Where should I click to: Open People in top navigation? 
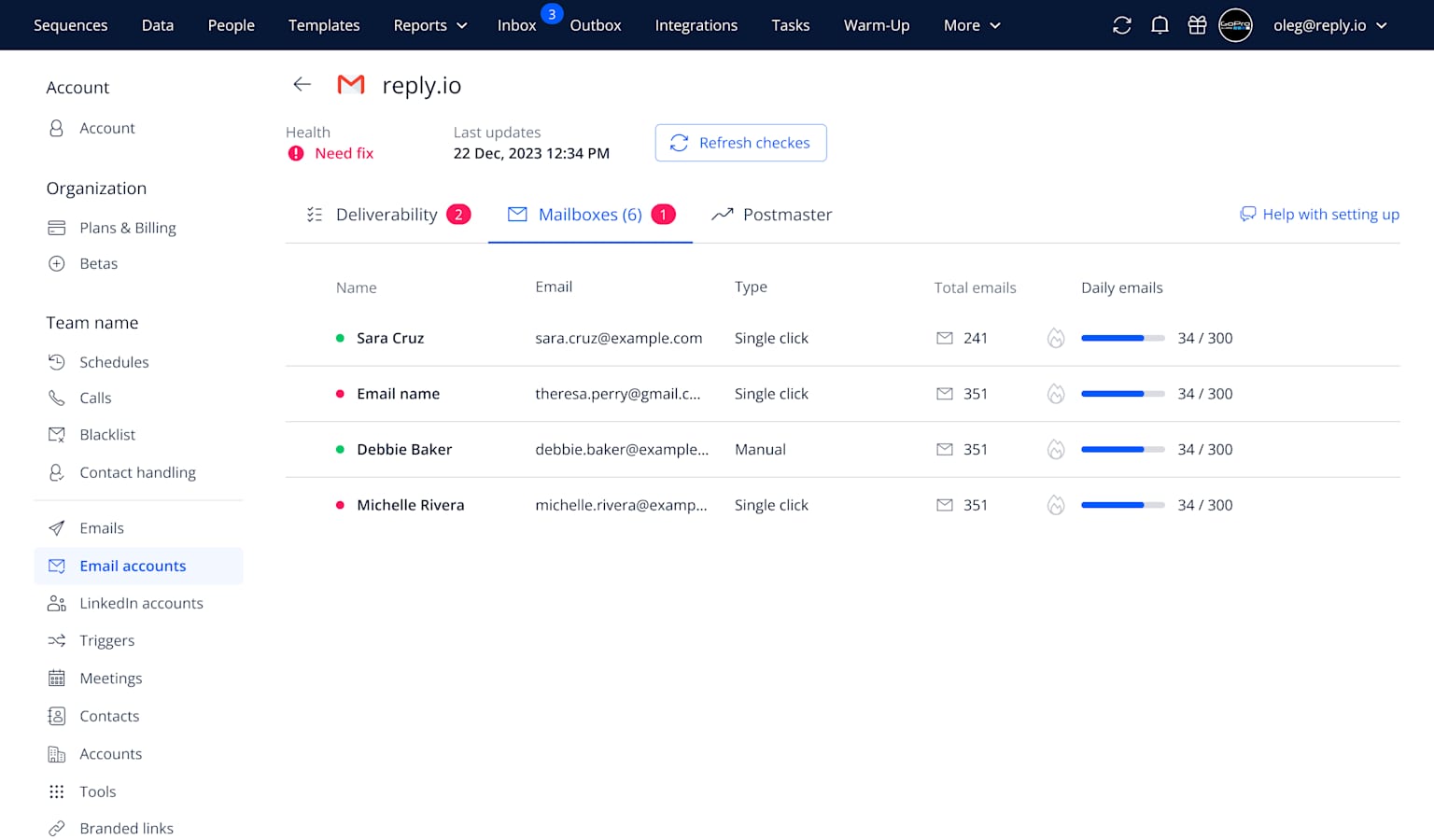click(232, 25)
